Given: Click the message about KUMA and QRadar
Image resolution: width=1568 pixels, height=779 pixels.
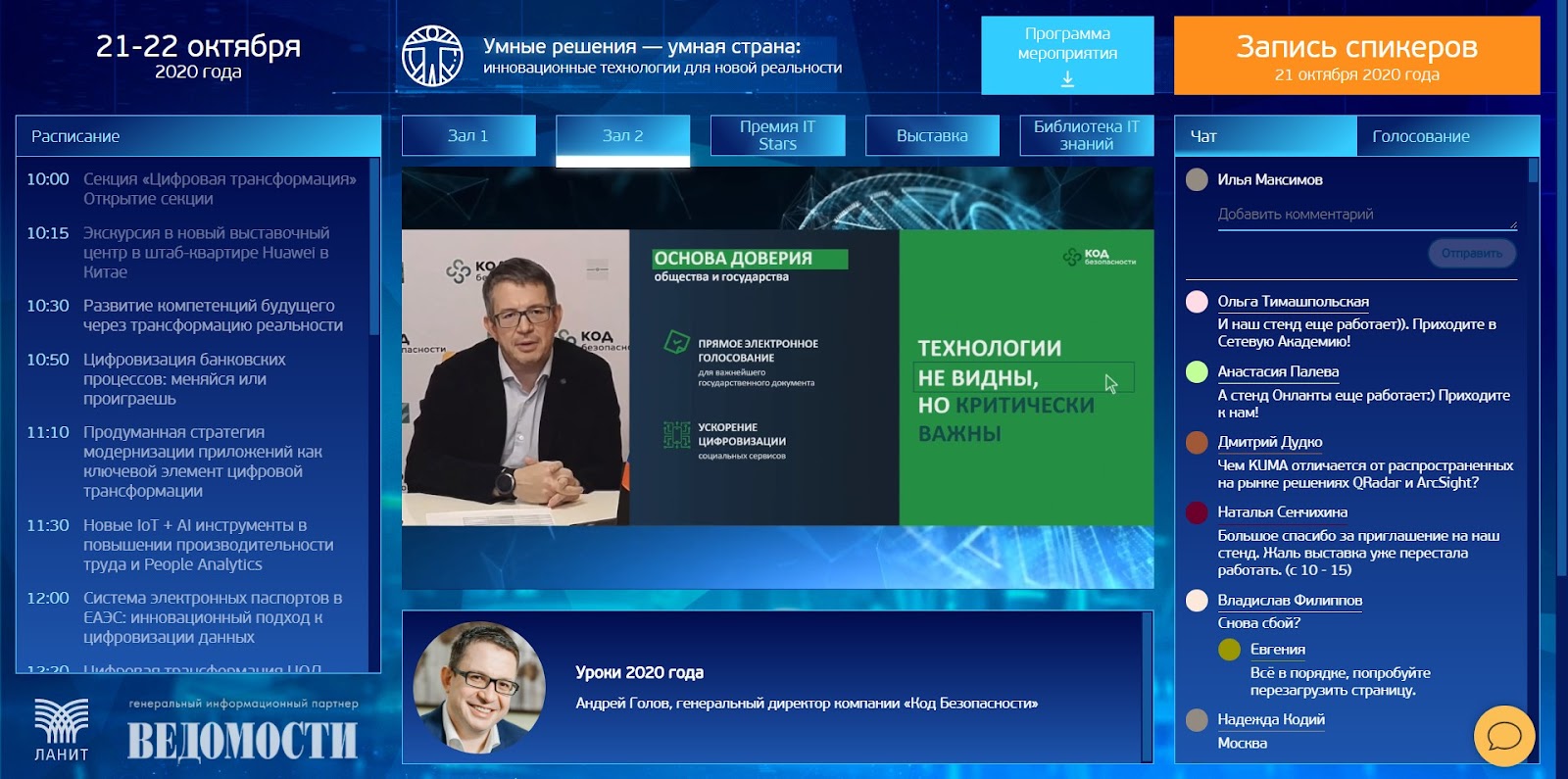Looking at the screenshot, I should coord(1365,474).
